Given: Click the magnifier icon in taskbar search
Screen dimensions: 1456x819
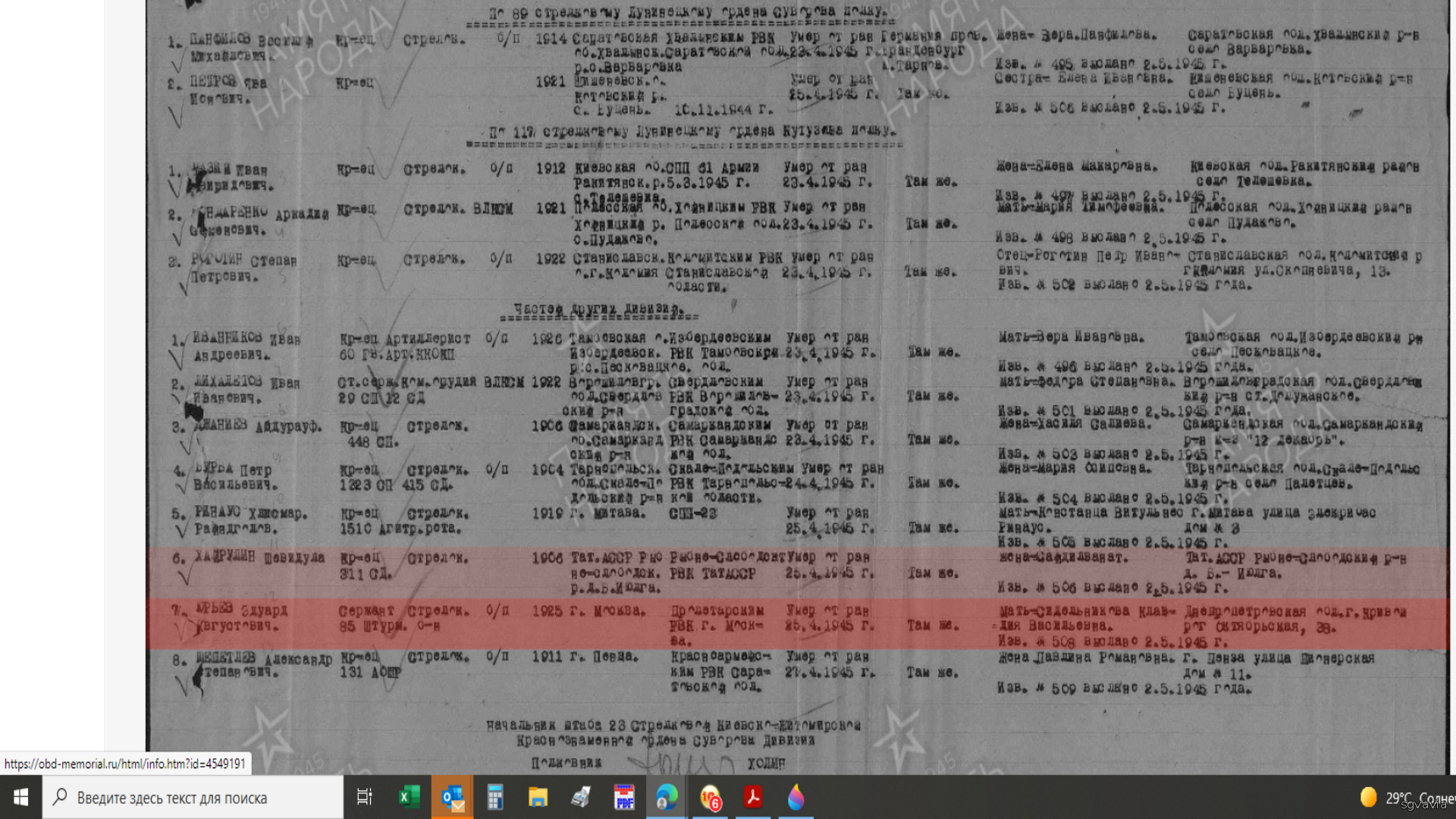Looking at the screenshot, I should [x=60, y=797].
